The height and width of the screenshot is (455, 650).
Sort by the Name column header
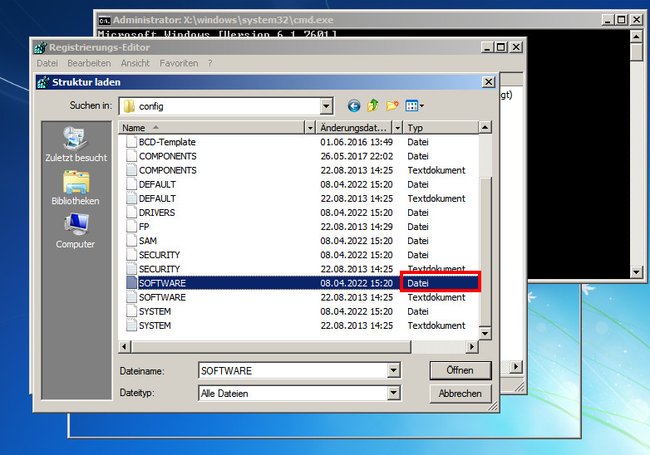(212, 128)
